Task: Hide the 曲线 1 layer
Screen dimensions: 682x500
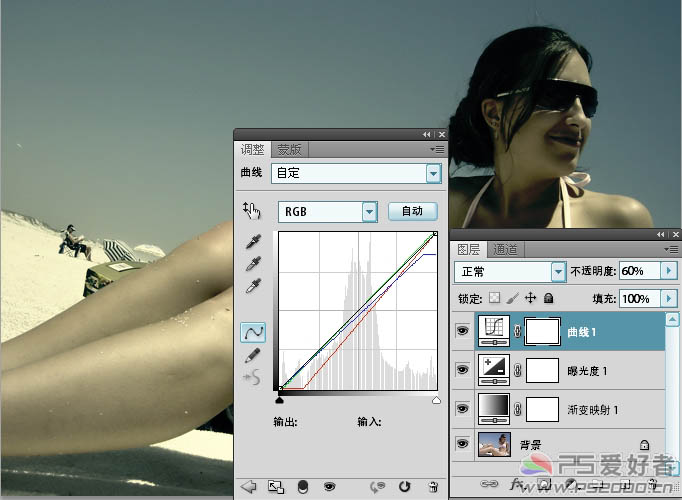Action: [x=462, y=331]
